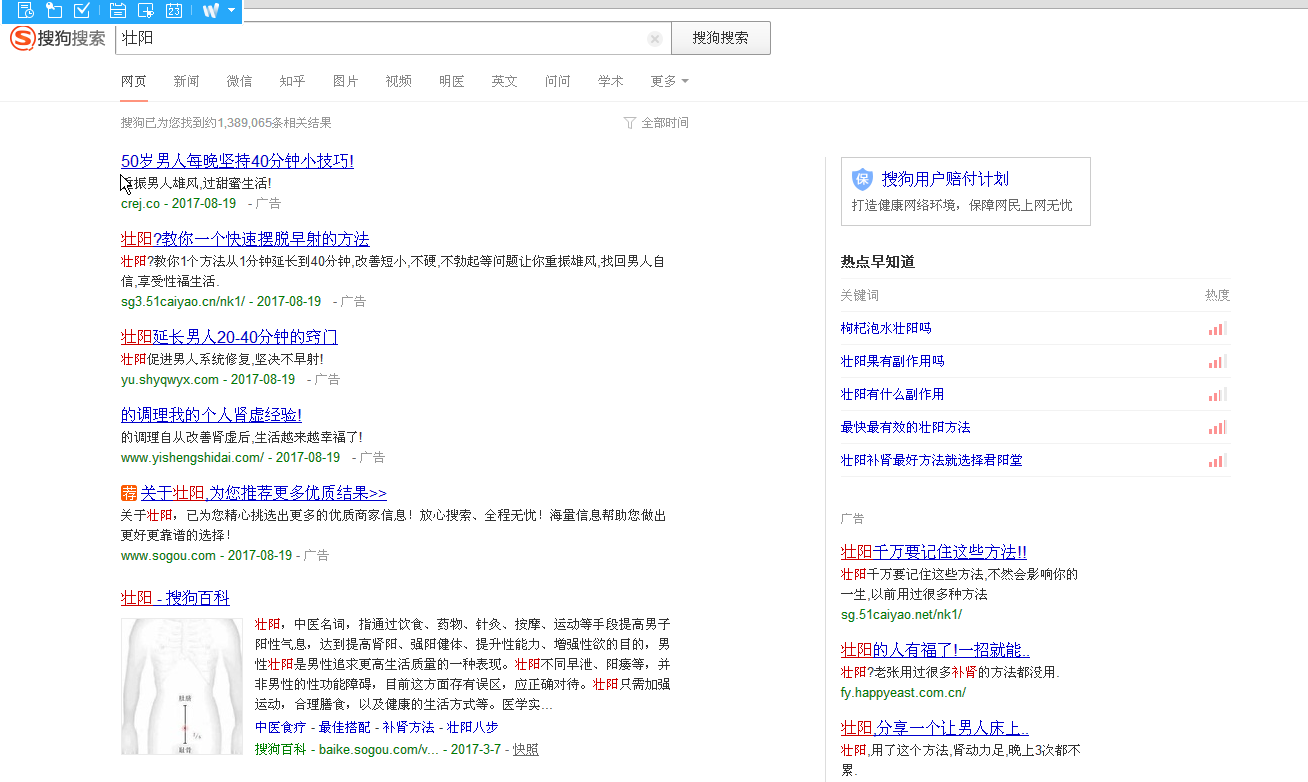Image resolution: width=1308 pixels, height=782 pixels.
Task: Click the shield icon in 搜狗用户赔付计划
Action: (862, 179)
